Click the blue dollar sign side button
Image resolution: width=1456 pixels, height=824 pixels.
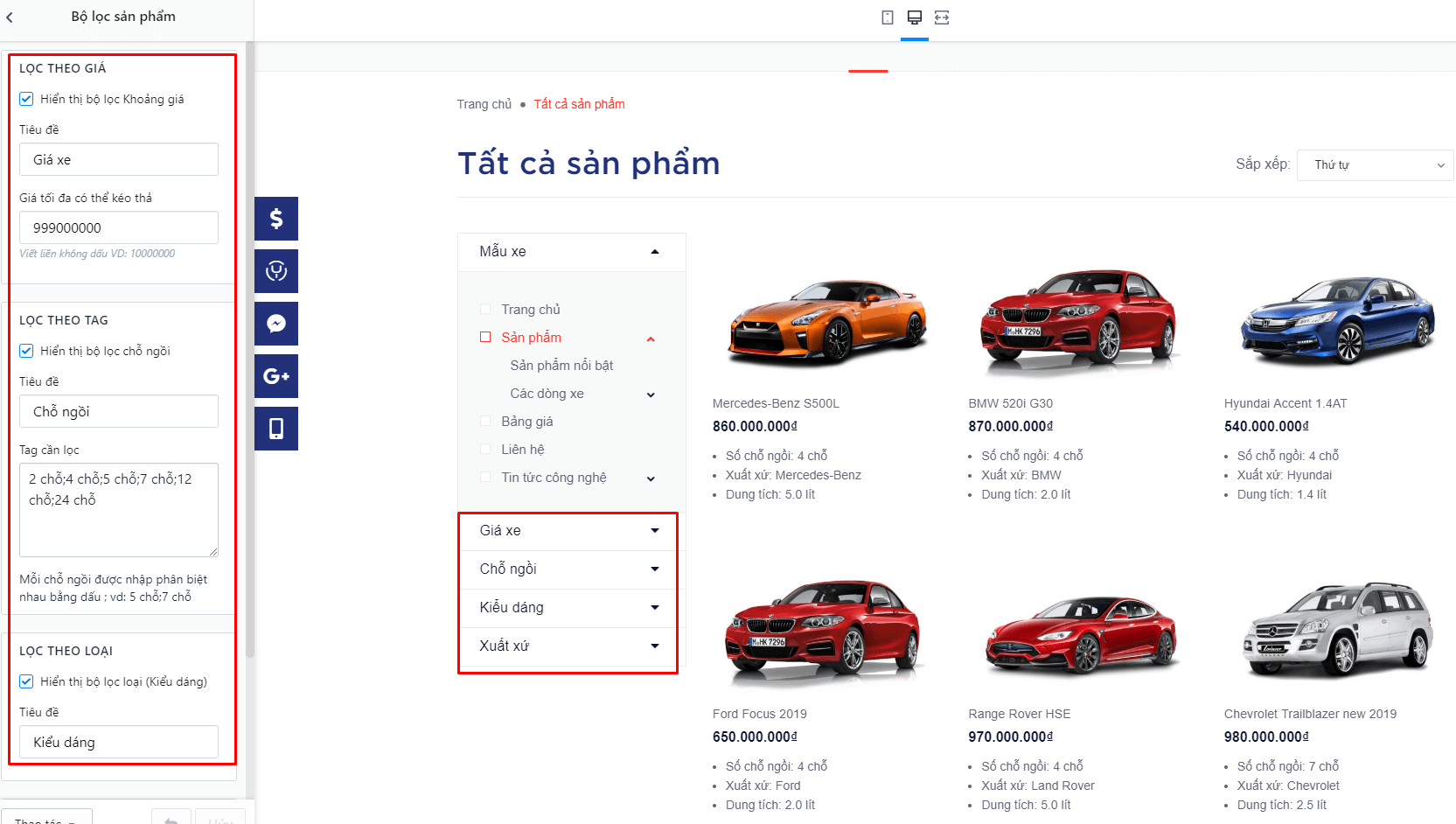276,219
